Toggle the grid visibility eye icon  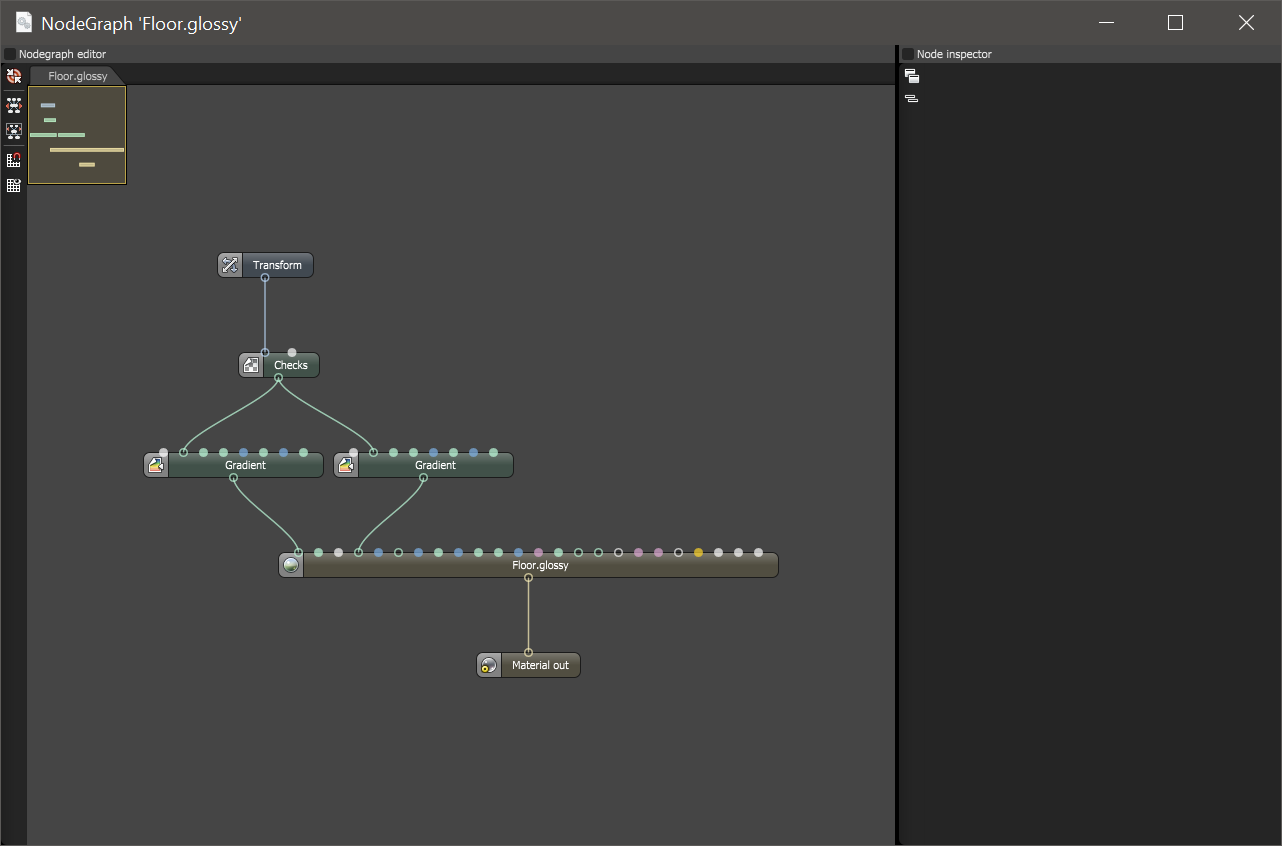(14, 185)
